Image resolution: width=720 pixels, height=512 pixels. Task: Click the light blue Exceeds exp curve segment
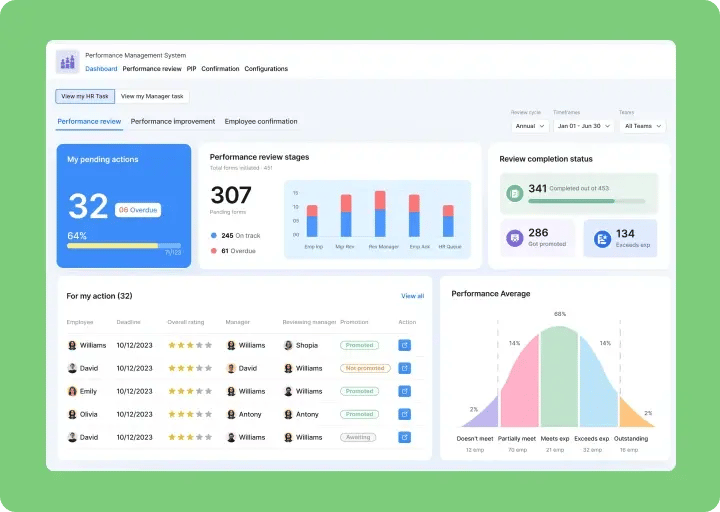[597, 388]
